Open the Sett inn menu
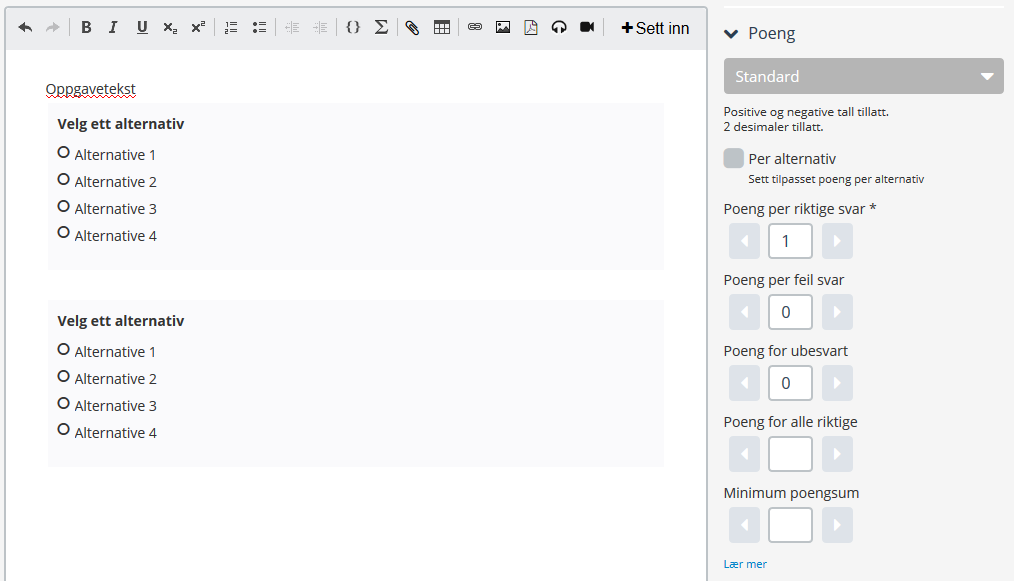The image size is (1014, 581). (655, 28)
